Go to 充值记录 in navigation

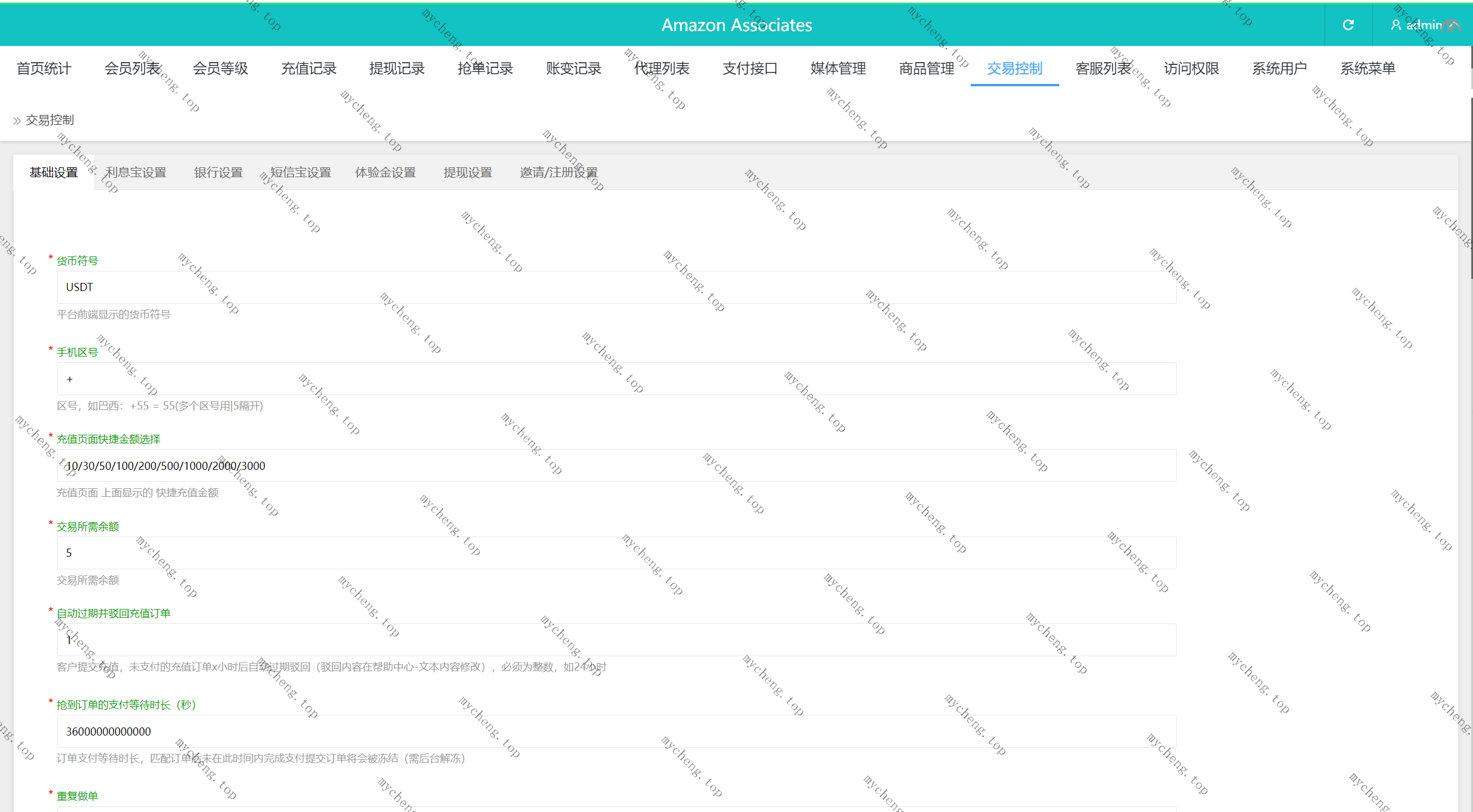(308, 68)
